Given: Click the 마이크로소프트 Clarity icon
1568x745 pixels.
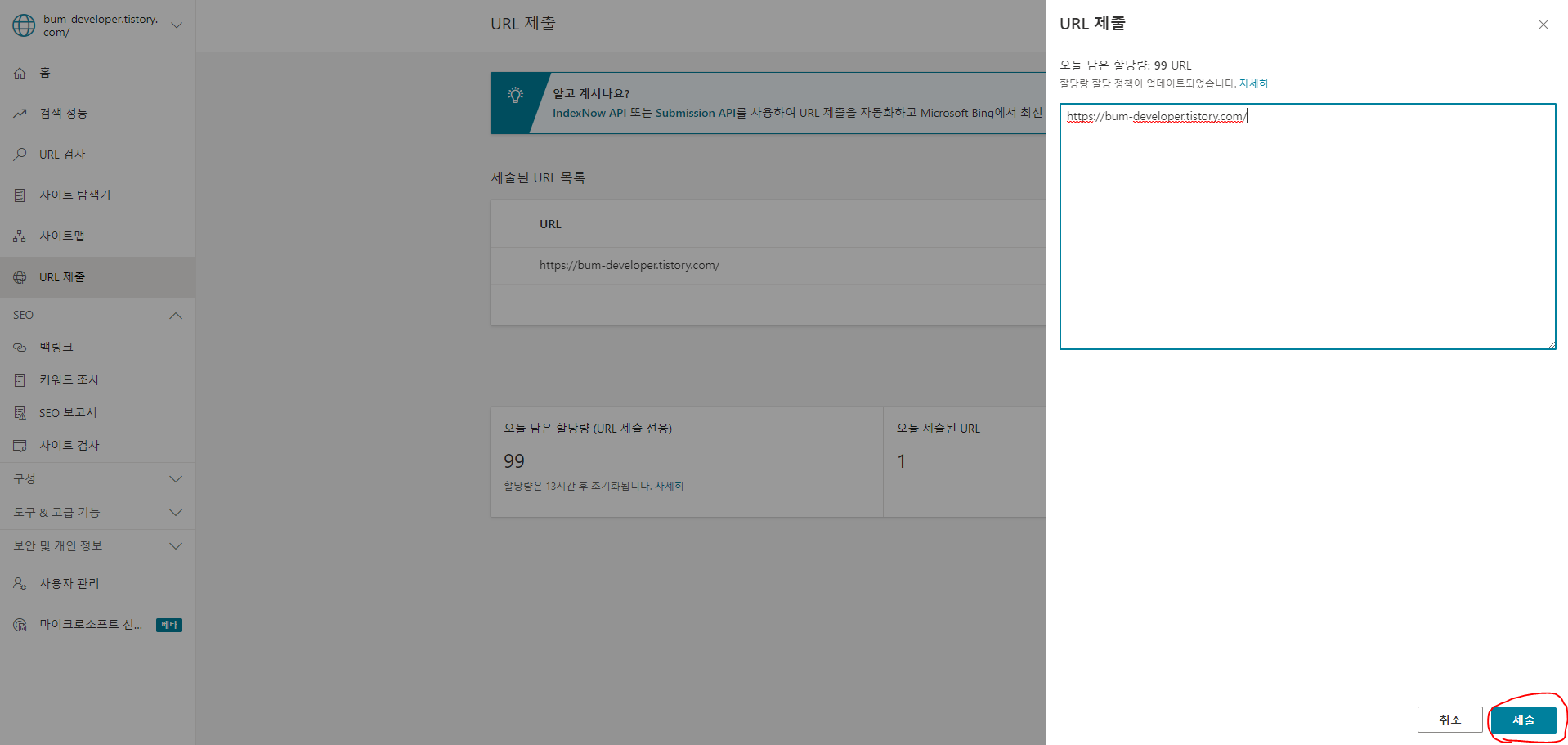Looking at the screenshot, I should pos(20,625).
